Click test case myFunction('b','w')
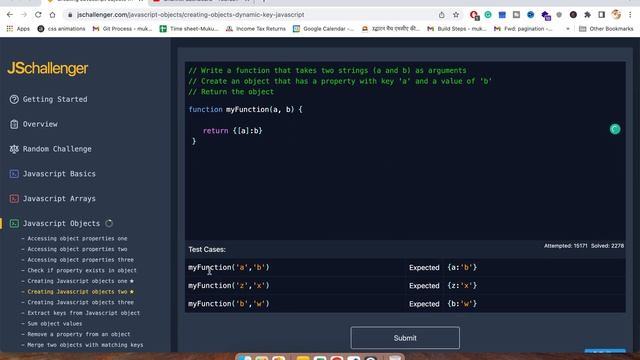The image size is (640, 360). 229,304
